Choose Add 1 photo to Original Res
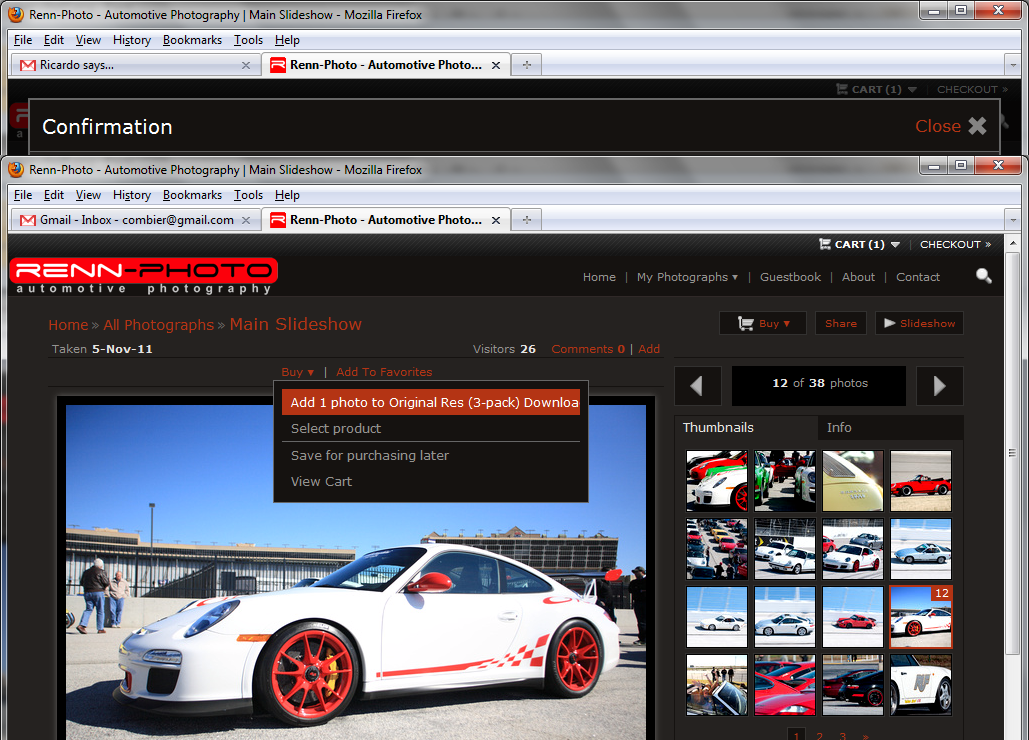The height and width of the screenshot is (740, 1029). (x=431, y=402)
